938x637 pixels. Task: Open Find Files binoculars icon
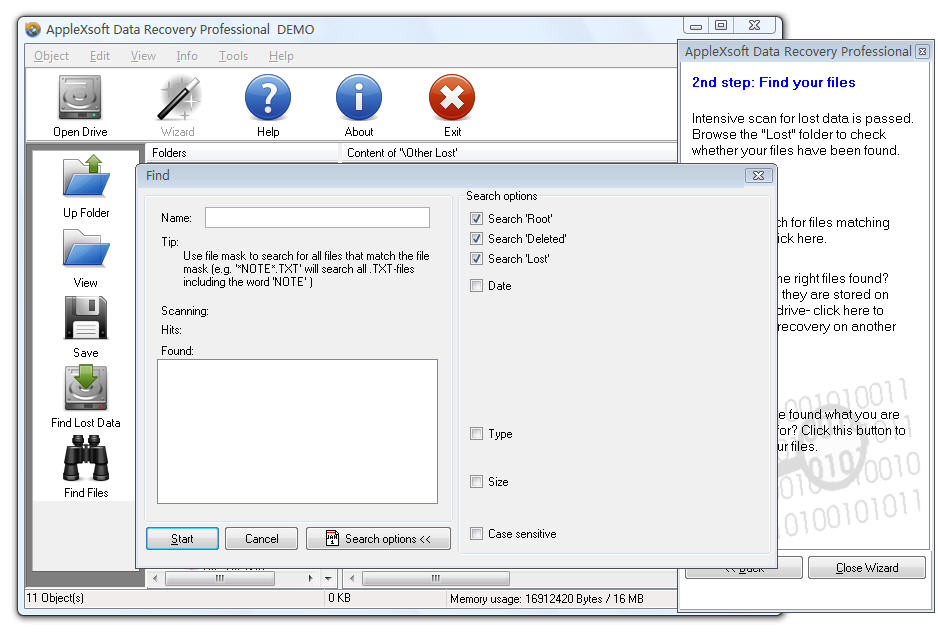(86, 458)
